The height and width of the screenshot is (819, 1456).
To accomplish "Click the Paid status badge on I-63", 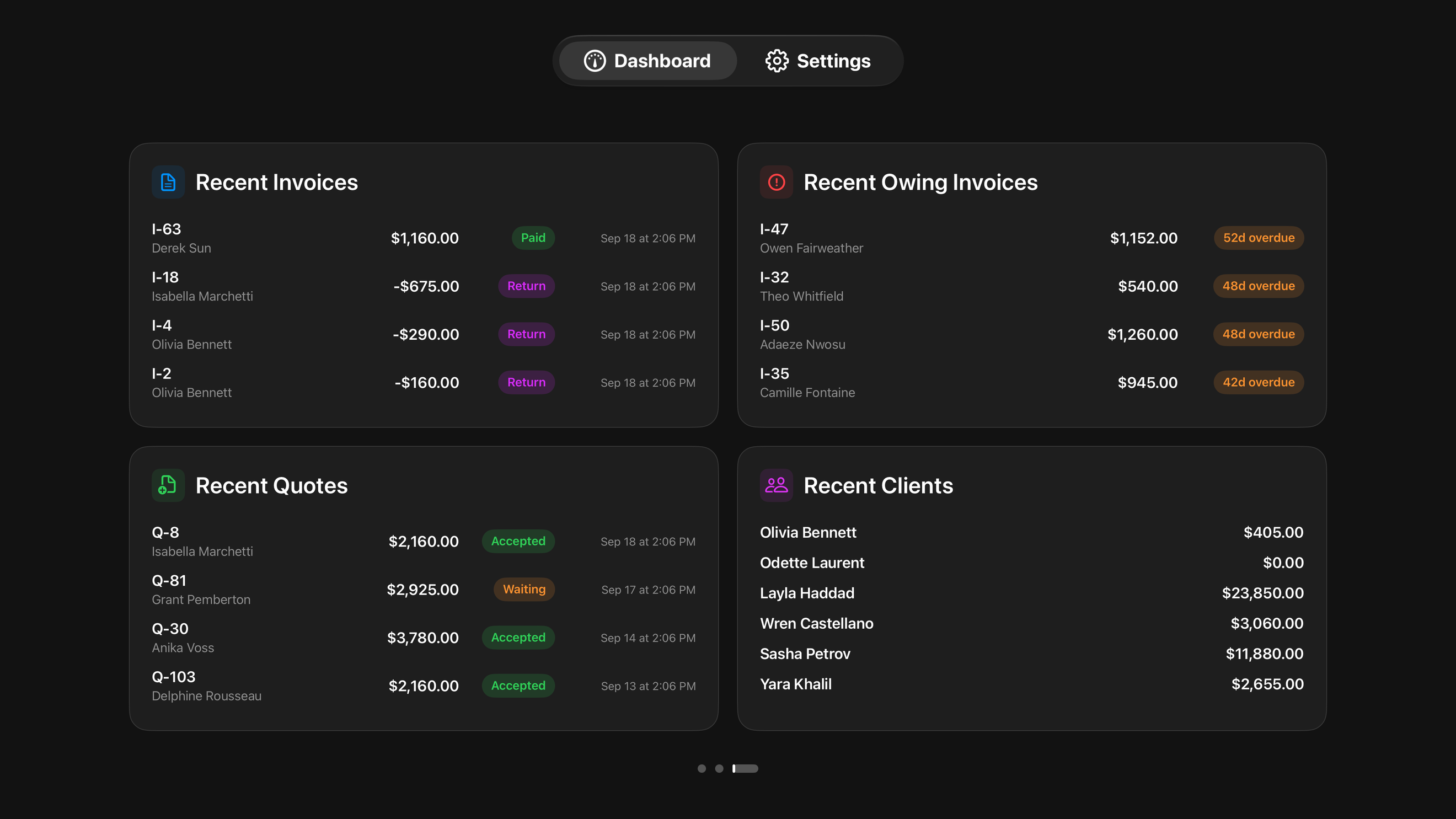I will tap(533, 238).
